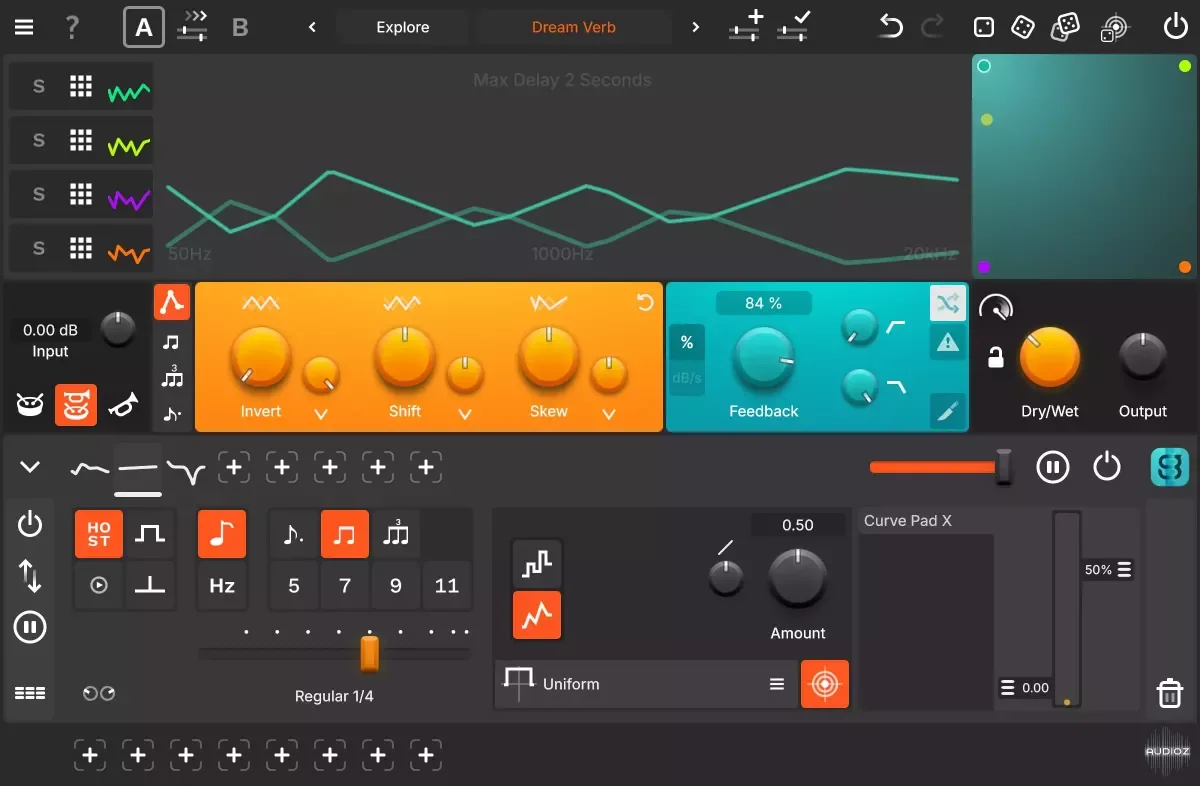The width and height of the screenshot is (1200, 786).
Task: Toggle the orange target button
Action: coord(825,684)
